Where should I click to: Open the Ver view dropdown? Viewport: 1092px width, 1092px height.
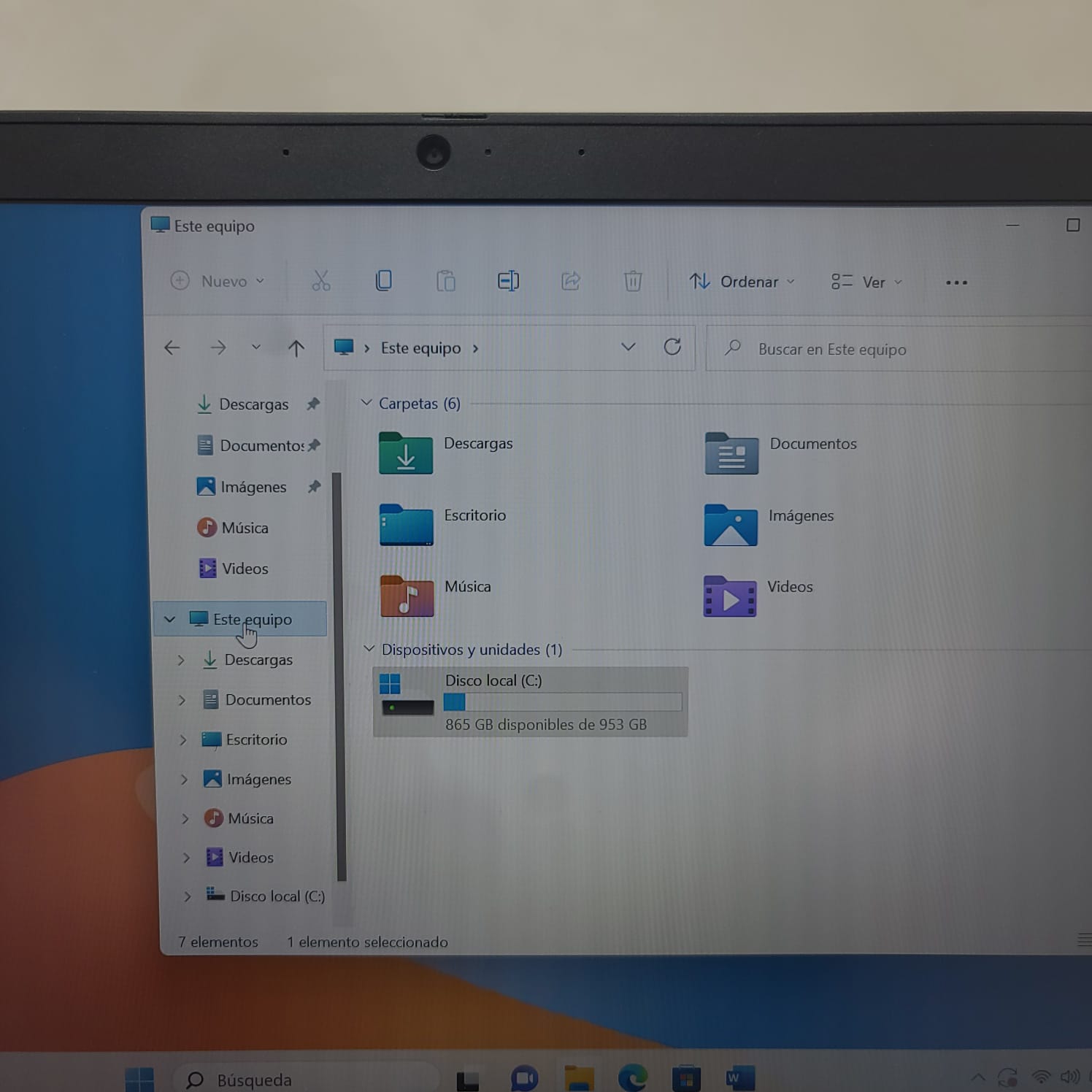tap(867, 282)
